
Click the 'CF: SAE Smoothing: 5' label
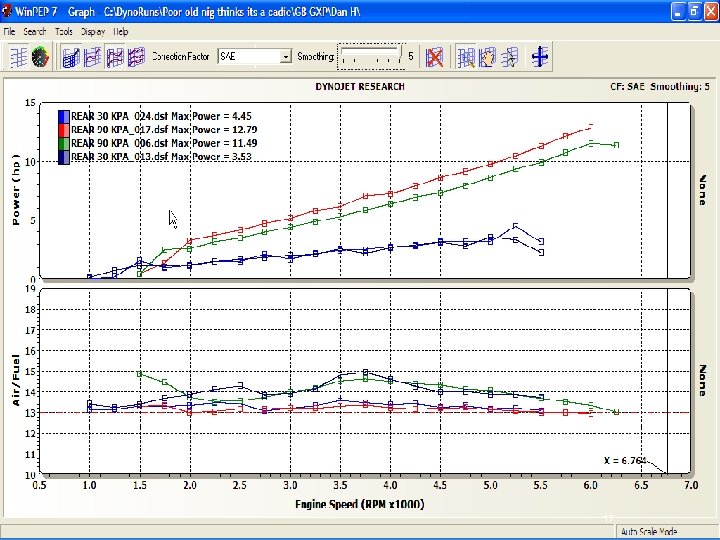click(659, 86)
